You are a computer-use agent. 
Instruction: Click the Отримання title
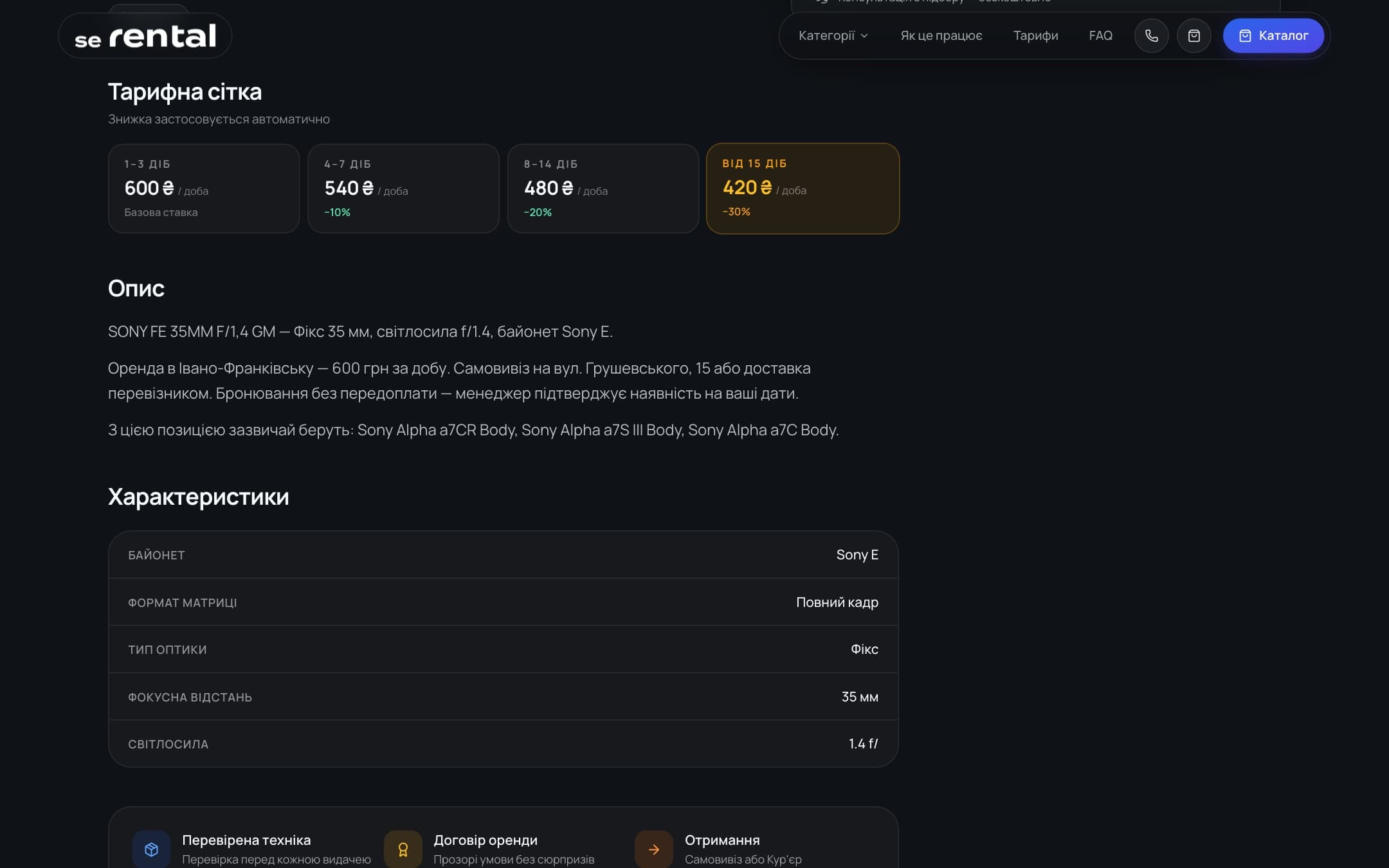click(722, 840)
